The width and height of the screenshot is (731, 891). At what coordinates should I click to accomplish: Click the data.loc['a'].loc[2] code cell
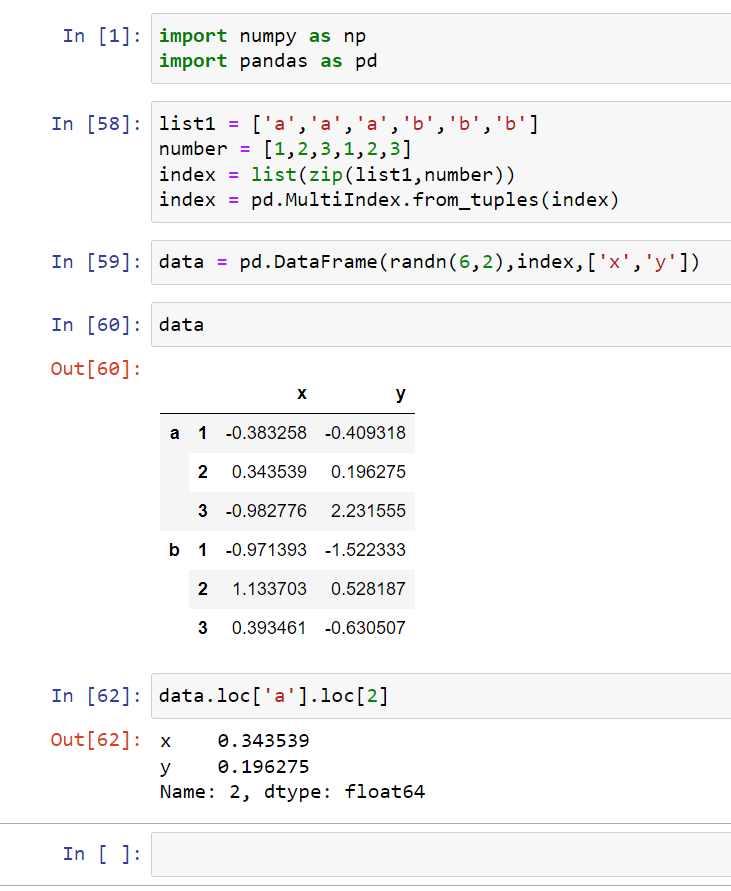coord(441,696)
